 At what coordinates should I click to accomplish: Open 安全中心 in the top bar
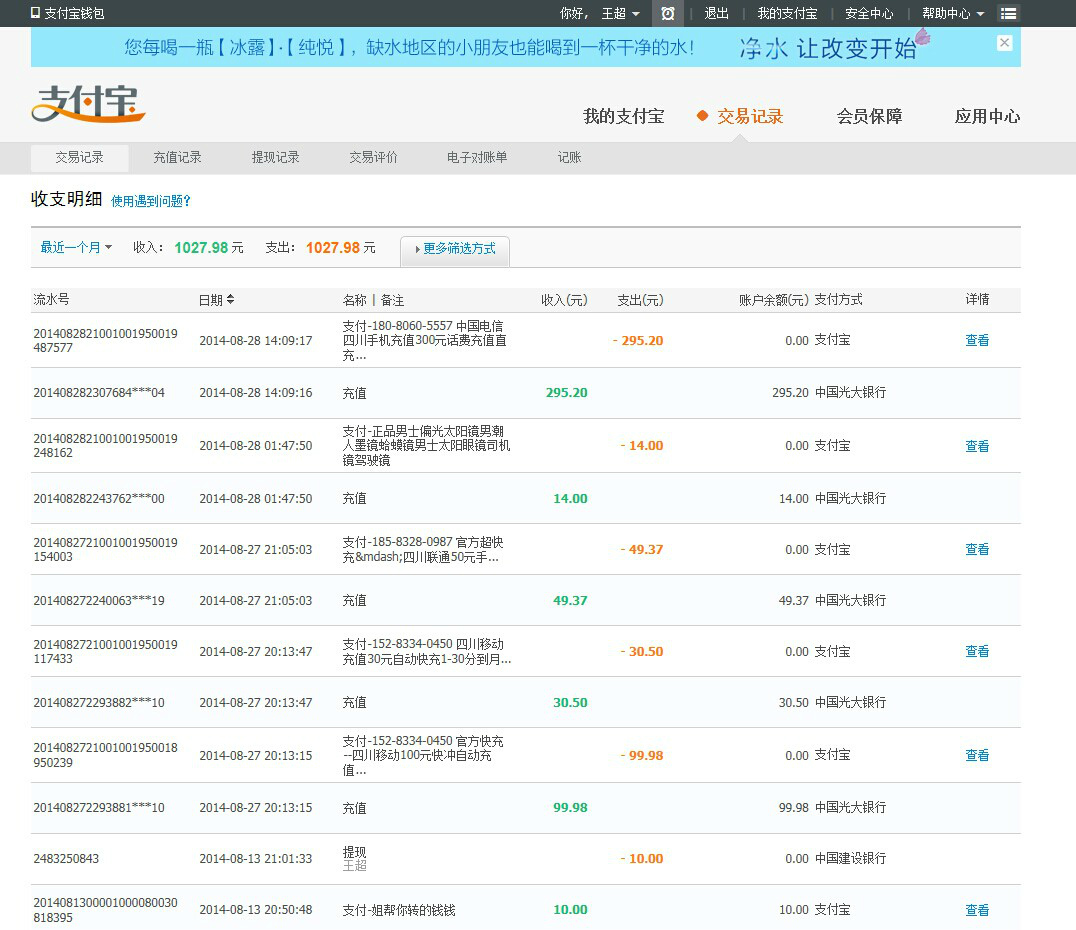868,13
